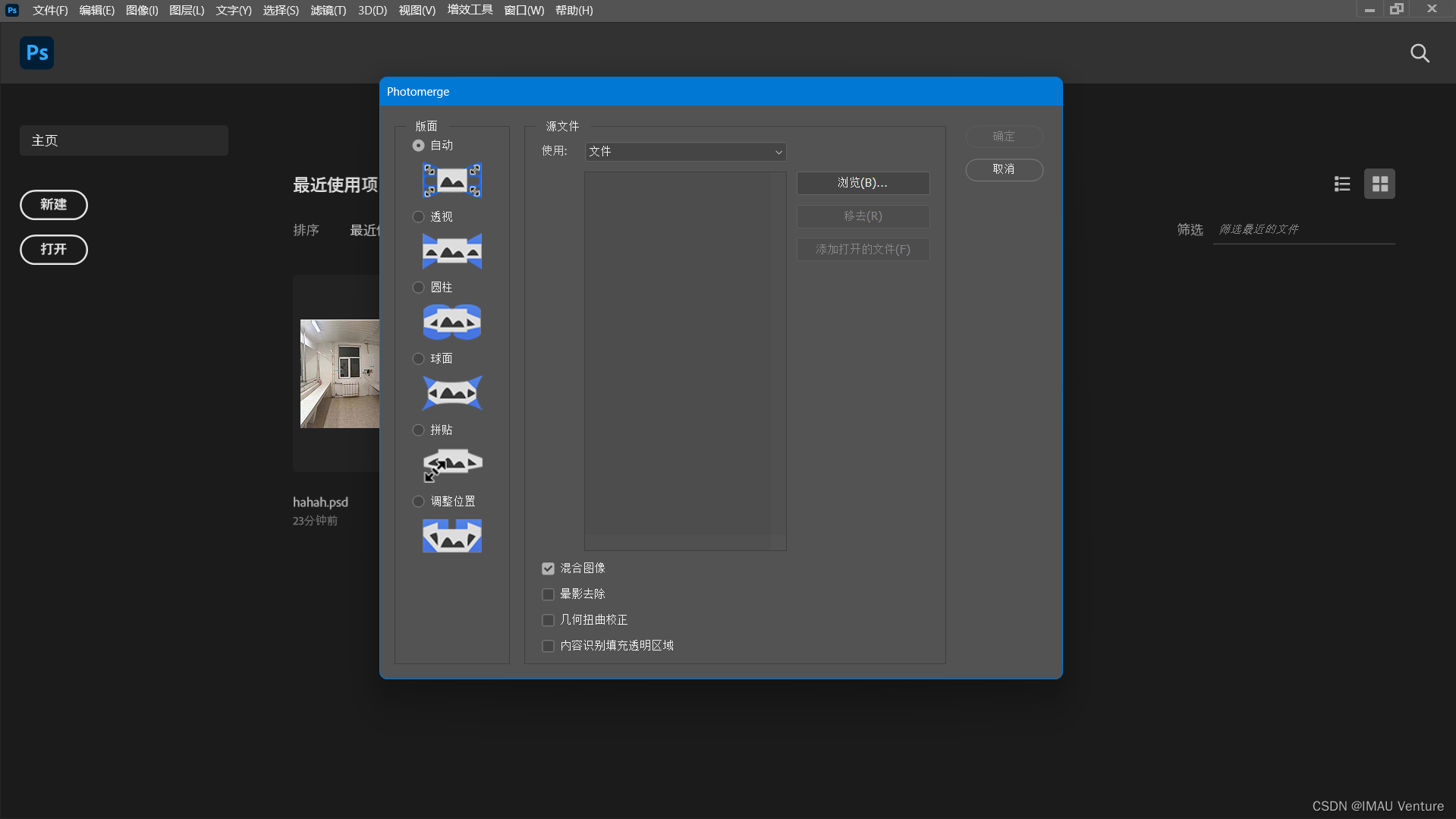Viewport: 1456px width, 819px height.
Task: Click the 筛选最近的文件 filter field
Action: point(1303,230)
